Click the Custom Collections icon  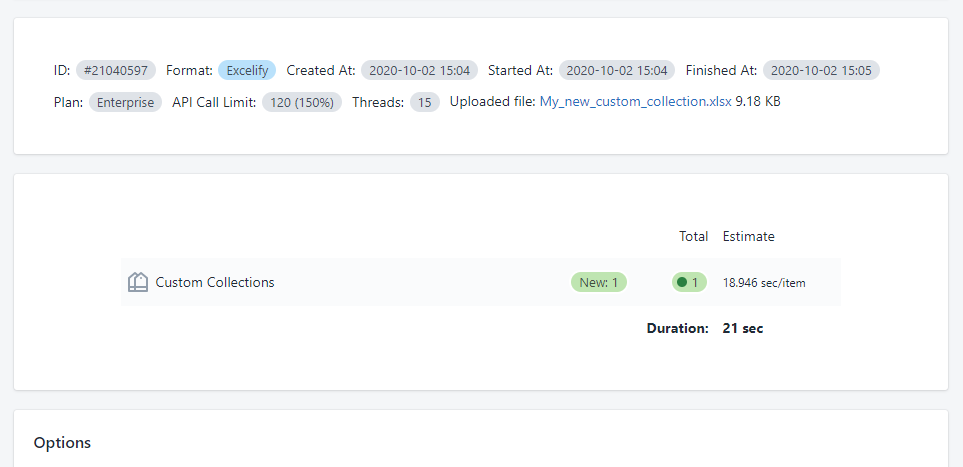(138, 283)
